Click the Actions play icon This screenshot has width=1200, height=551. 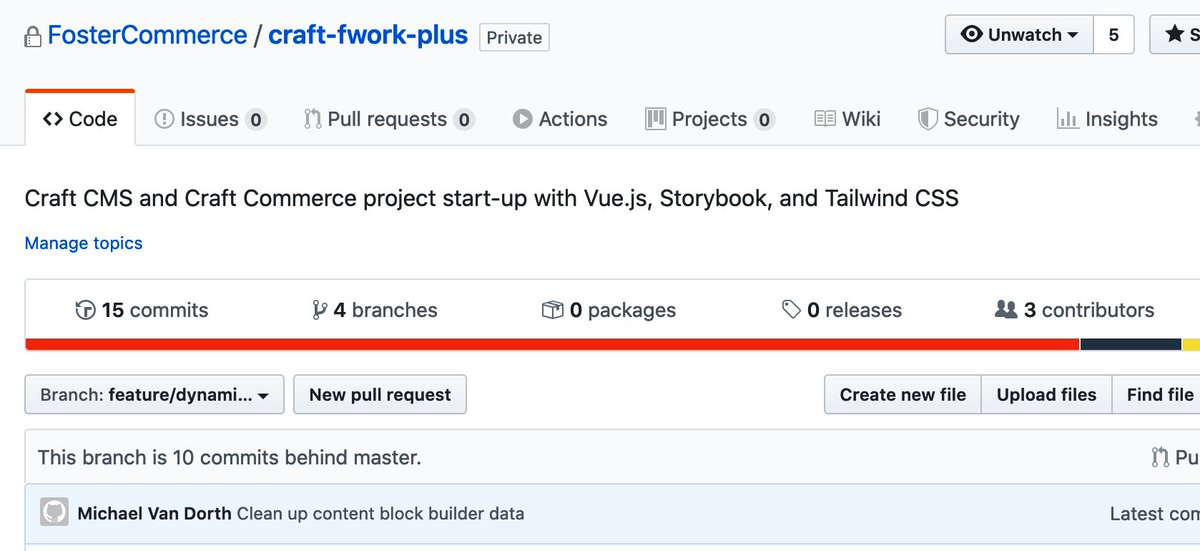522,119
